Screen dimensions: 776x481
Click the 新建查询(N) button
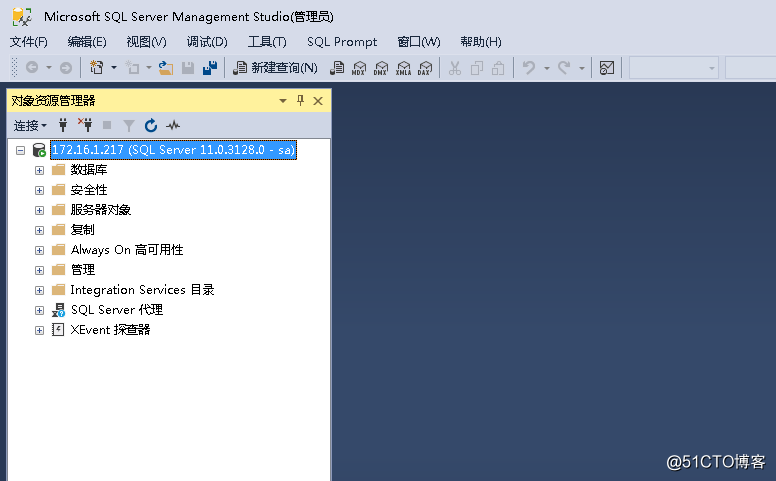(x=275, y=67)
